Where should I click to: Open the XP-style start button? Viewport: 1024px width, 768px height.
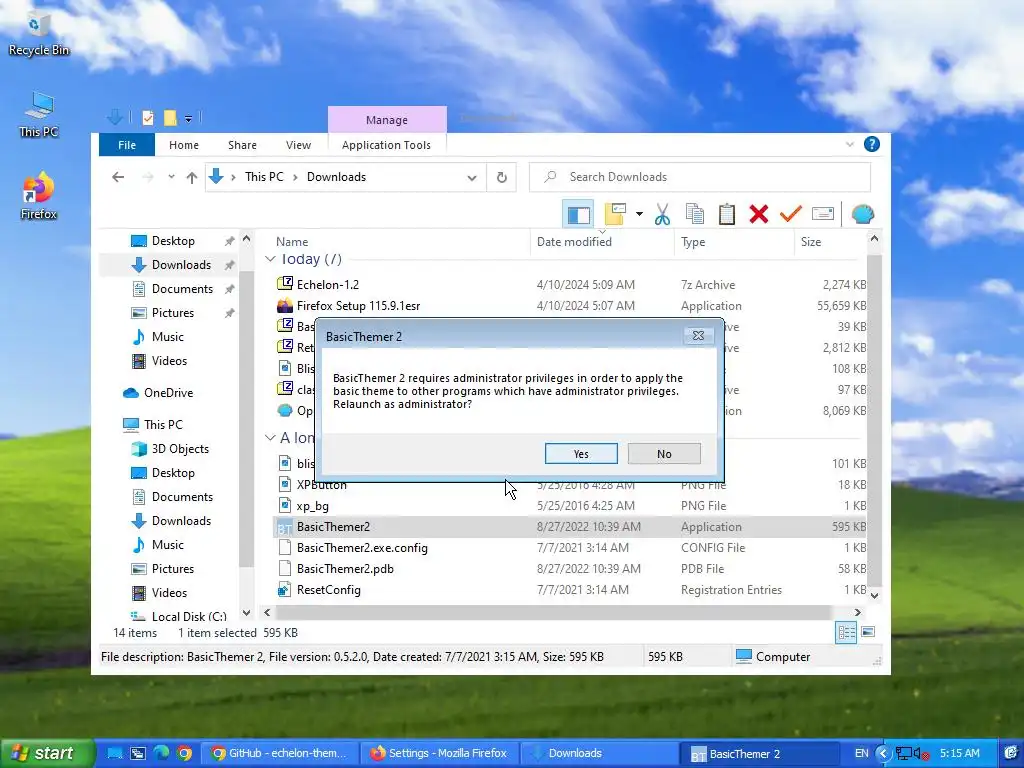[48, 753]
